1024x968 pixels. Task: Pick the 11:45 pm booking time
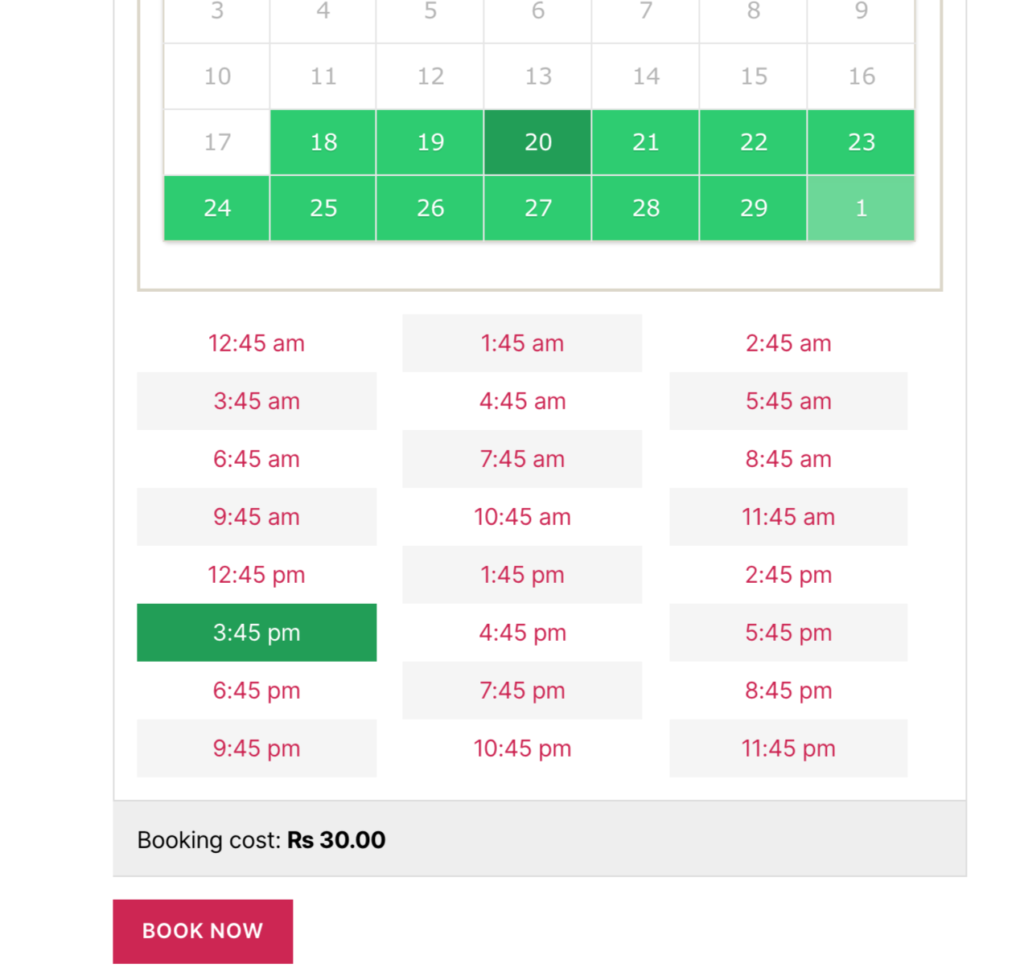(788, 748)
